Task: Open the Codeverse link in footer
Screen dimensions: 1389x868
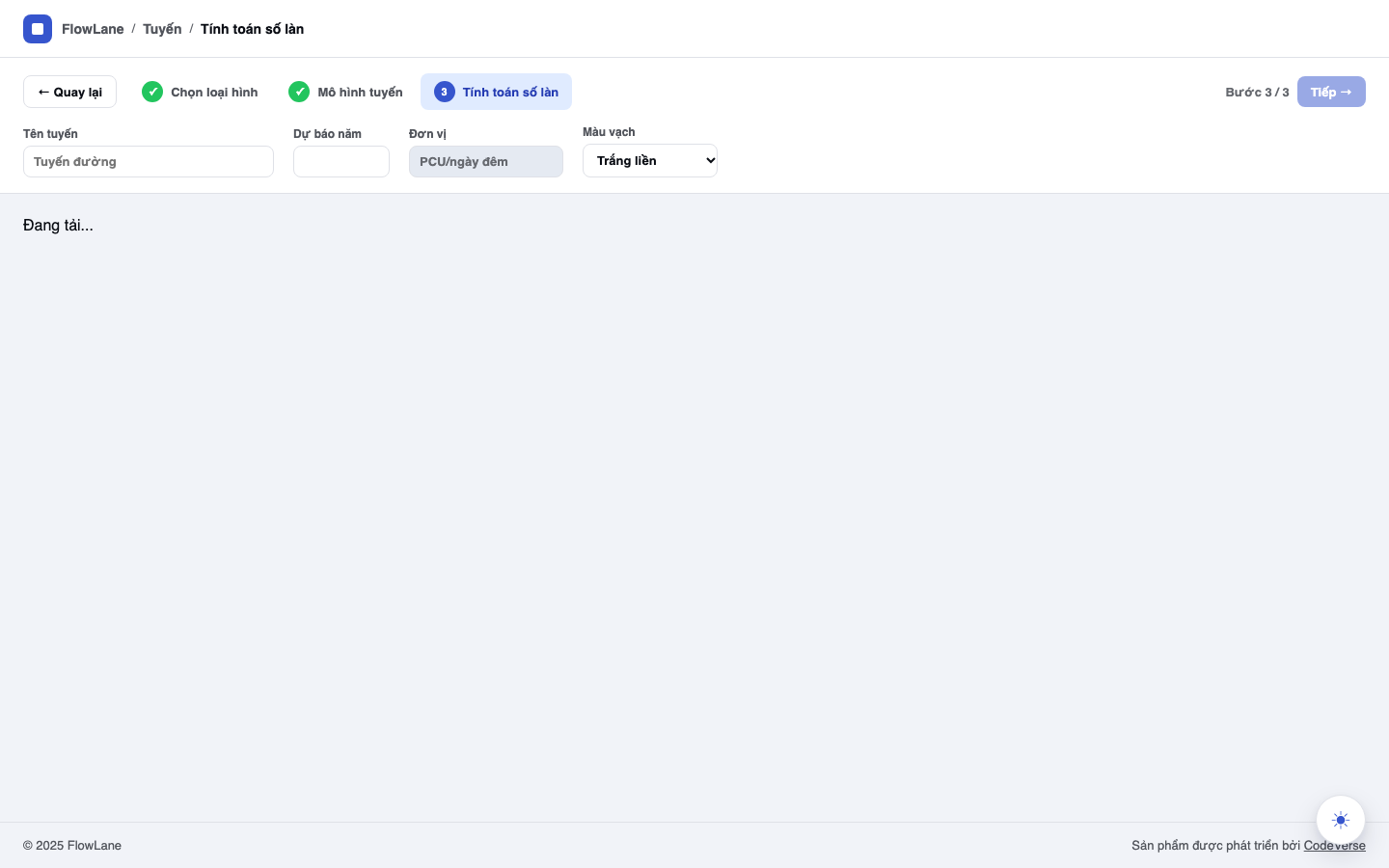Action: point(1334,846)
